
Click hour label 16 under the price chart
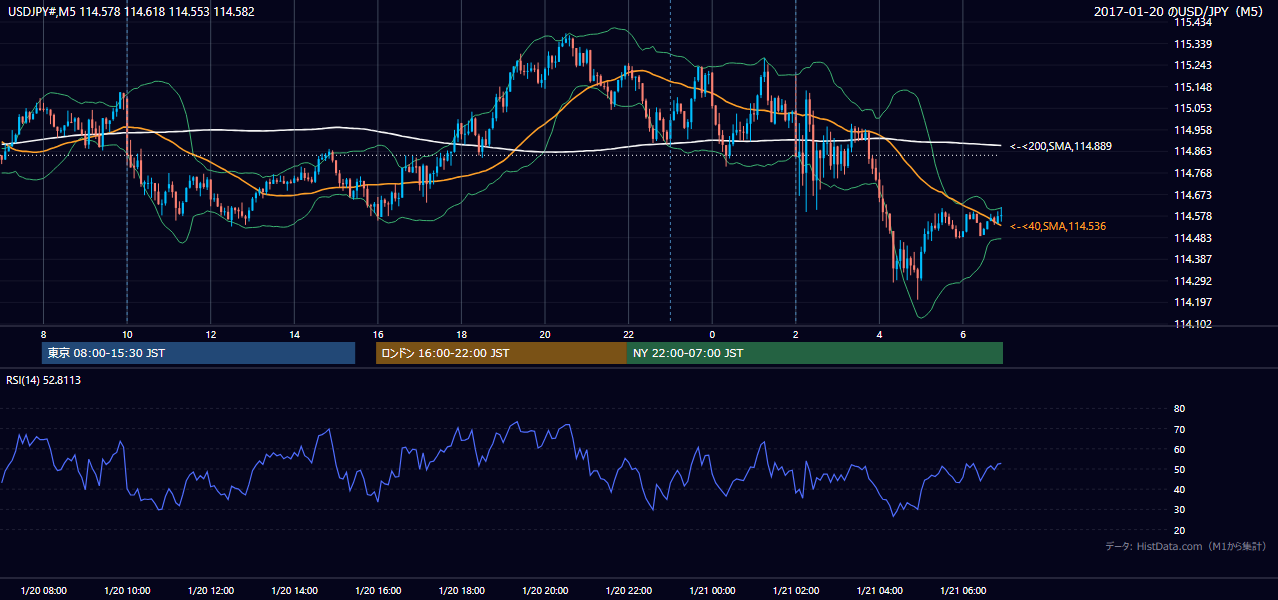tap(377, 334)
